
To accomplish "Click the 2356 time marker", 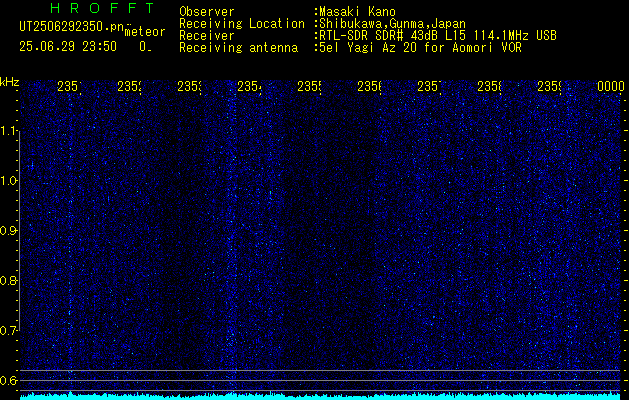I will pos(369,86).
